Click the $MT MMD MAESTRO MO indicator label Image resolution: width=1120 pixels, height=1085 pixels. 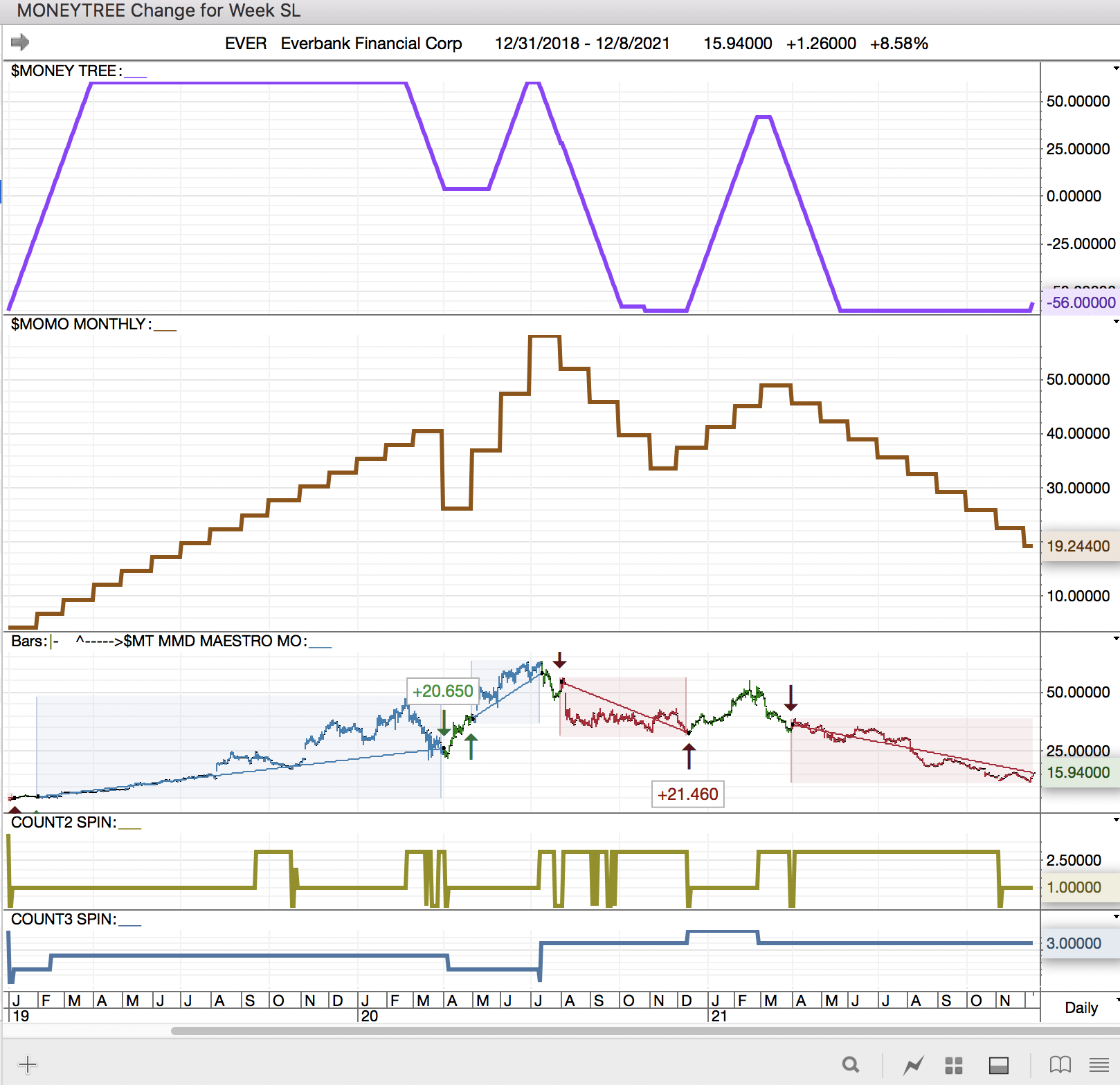(x=215, y=641)
